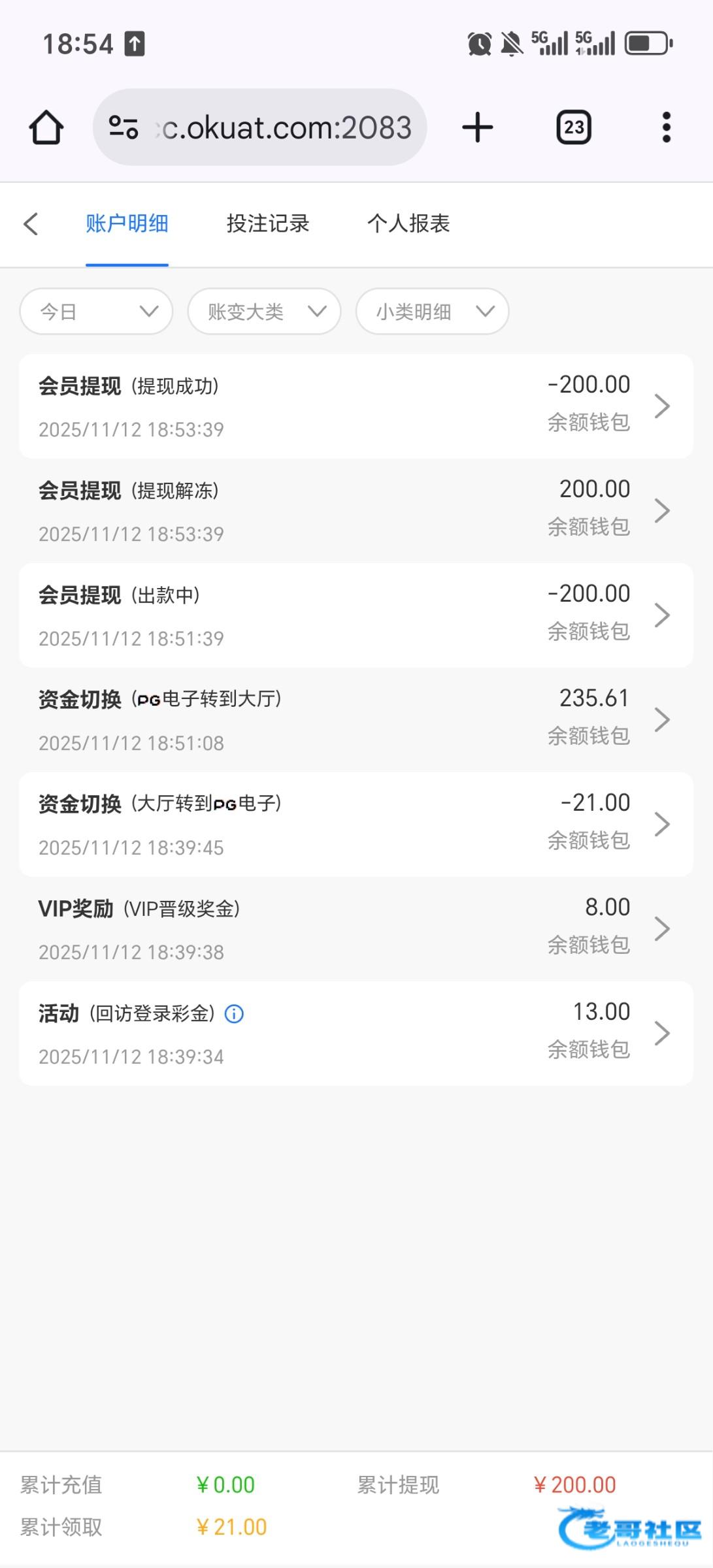Open the 235.61 PG电子转到大厅 transfer record
This screenshot has width=713, height=1568.
point(356,720)
